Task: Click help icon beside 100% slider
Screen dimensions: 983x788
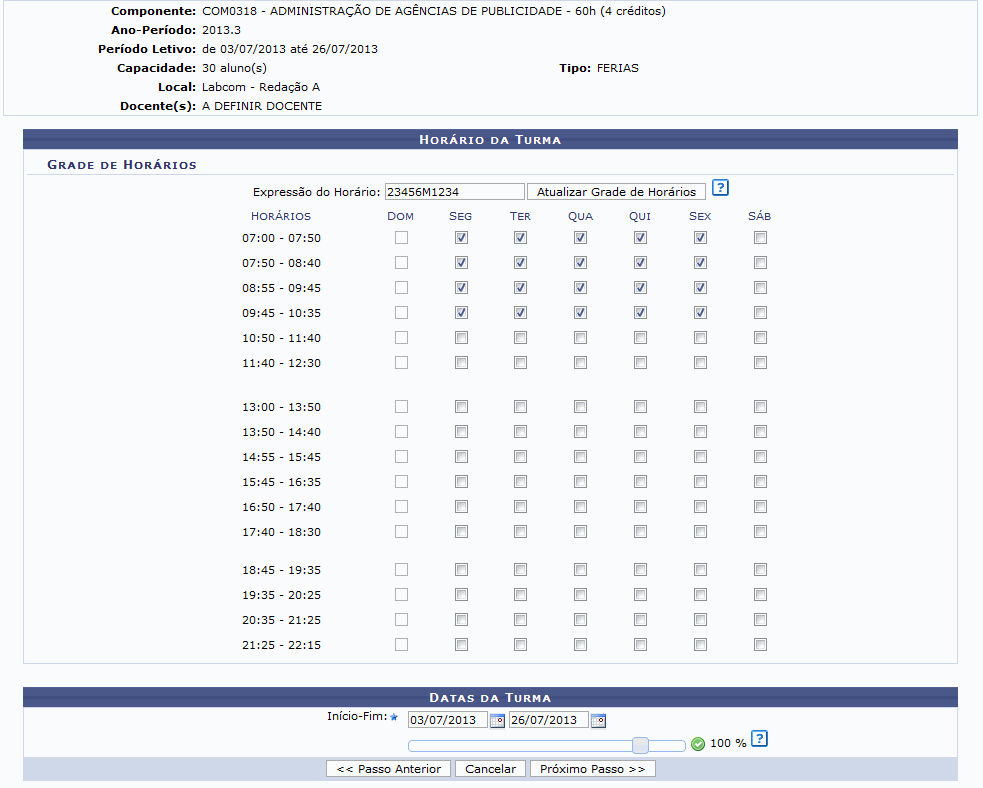Action: pos(759,740)
